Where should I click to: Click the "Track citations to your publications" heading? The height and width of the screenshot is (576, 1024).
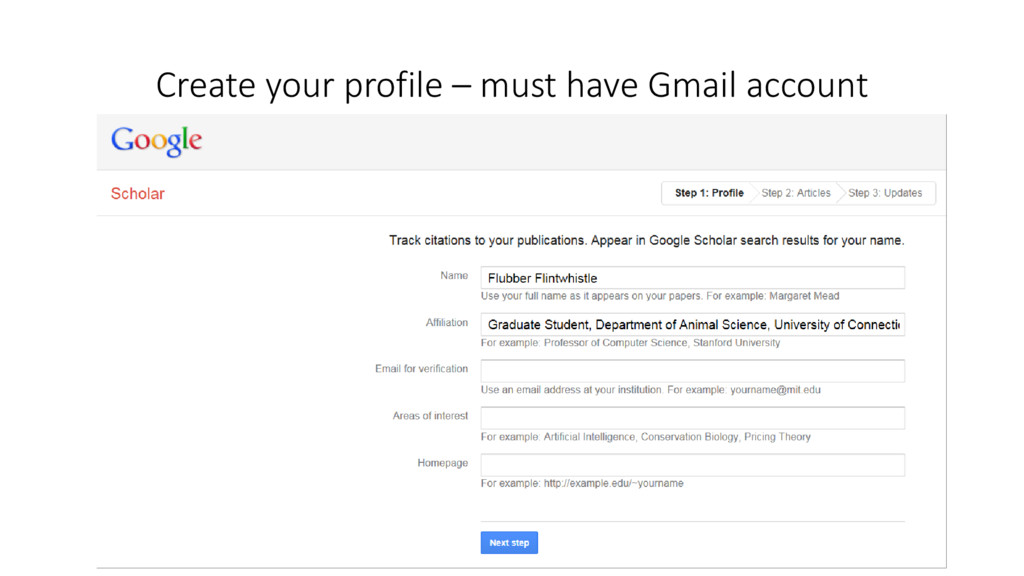[x=646, y=241]
